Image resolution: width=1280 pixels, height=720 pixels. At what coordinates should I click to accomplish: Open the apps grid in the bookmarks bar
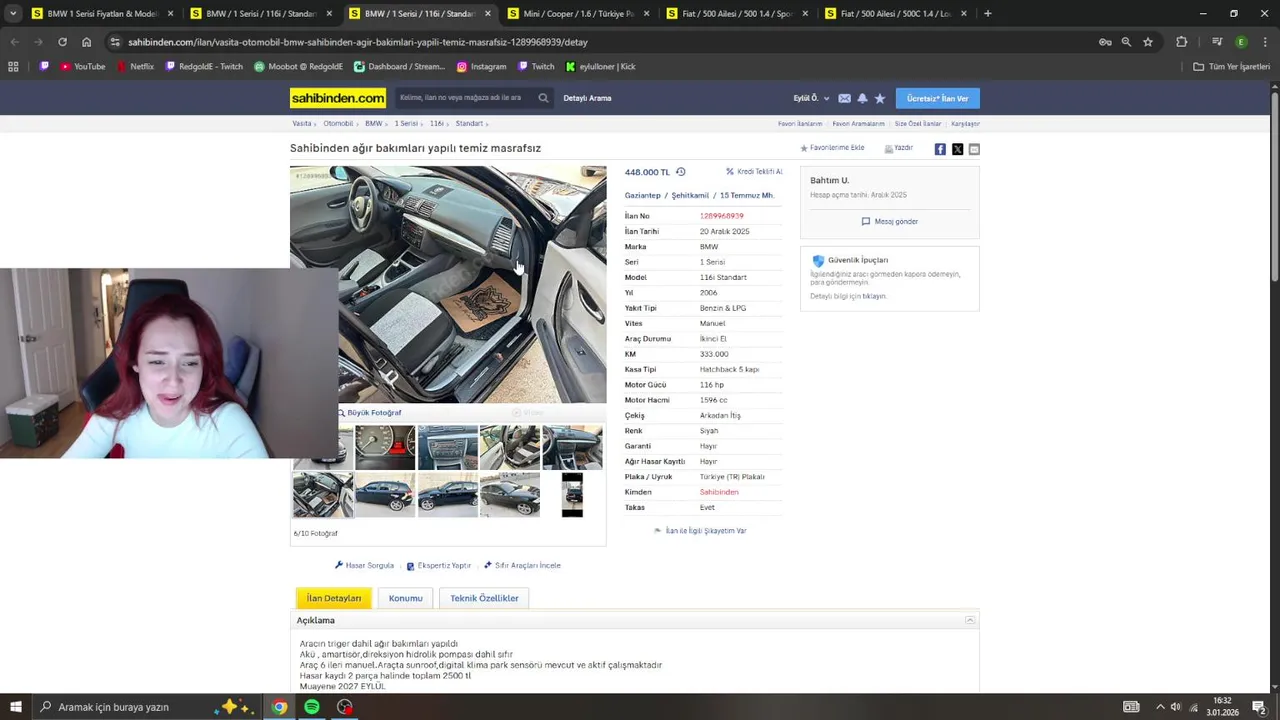click(x=13, y=67)
